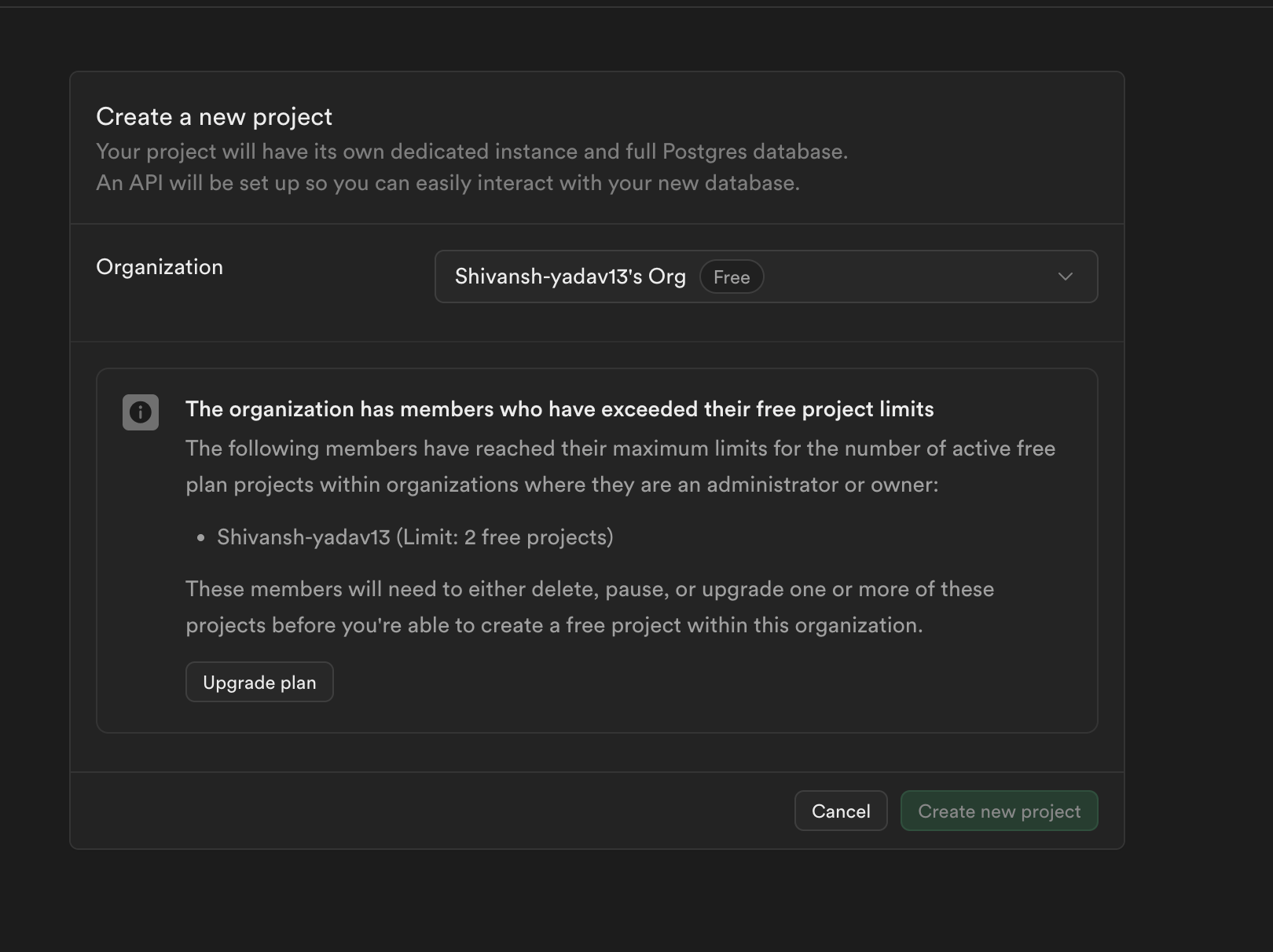Click the dedicated instance and Postgres description line
The height and width of the screenshot is (952, 1273).
471,152
